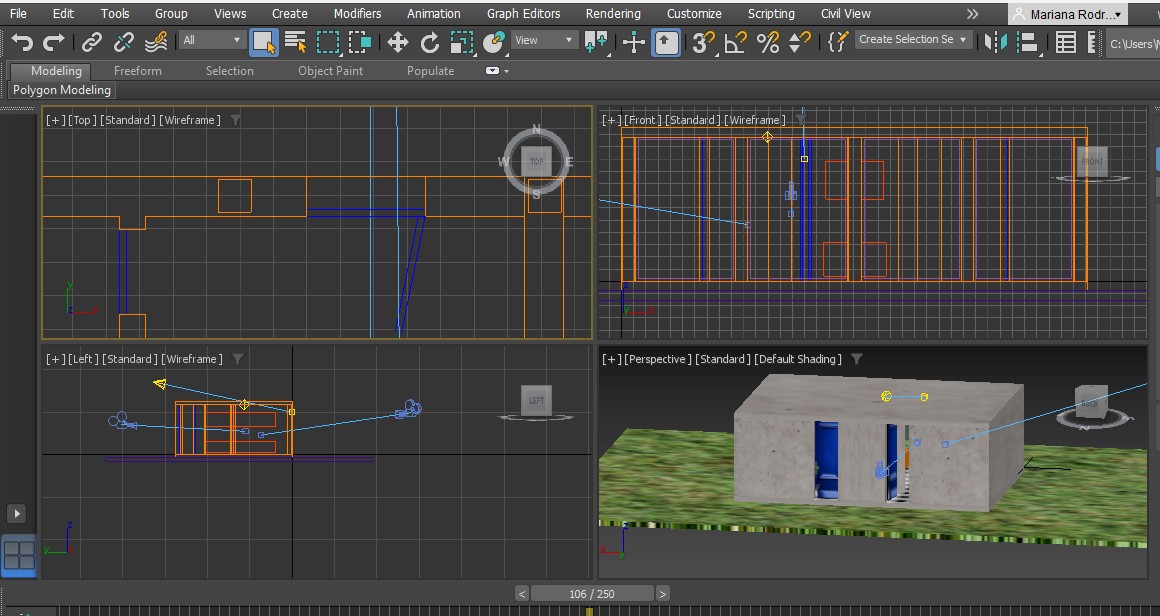
Task: Toggle the 3D Snaps button
Action: (704, 41)
